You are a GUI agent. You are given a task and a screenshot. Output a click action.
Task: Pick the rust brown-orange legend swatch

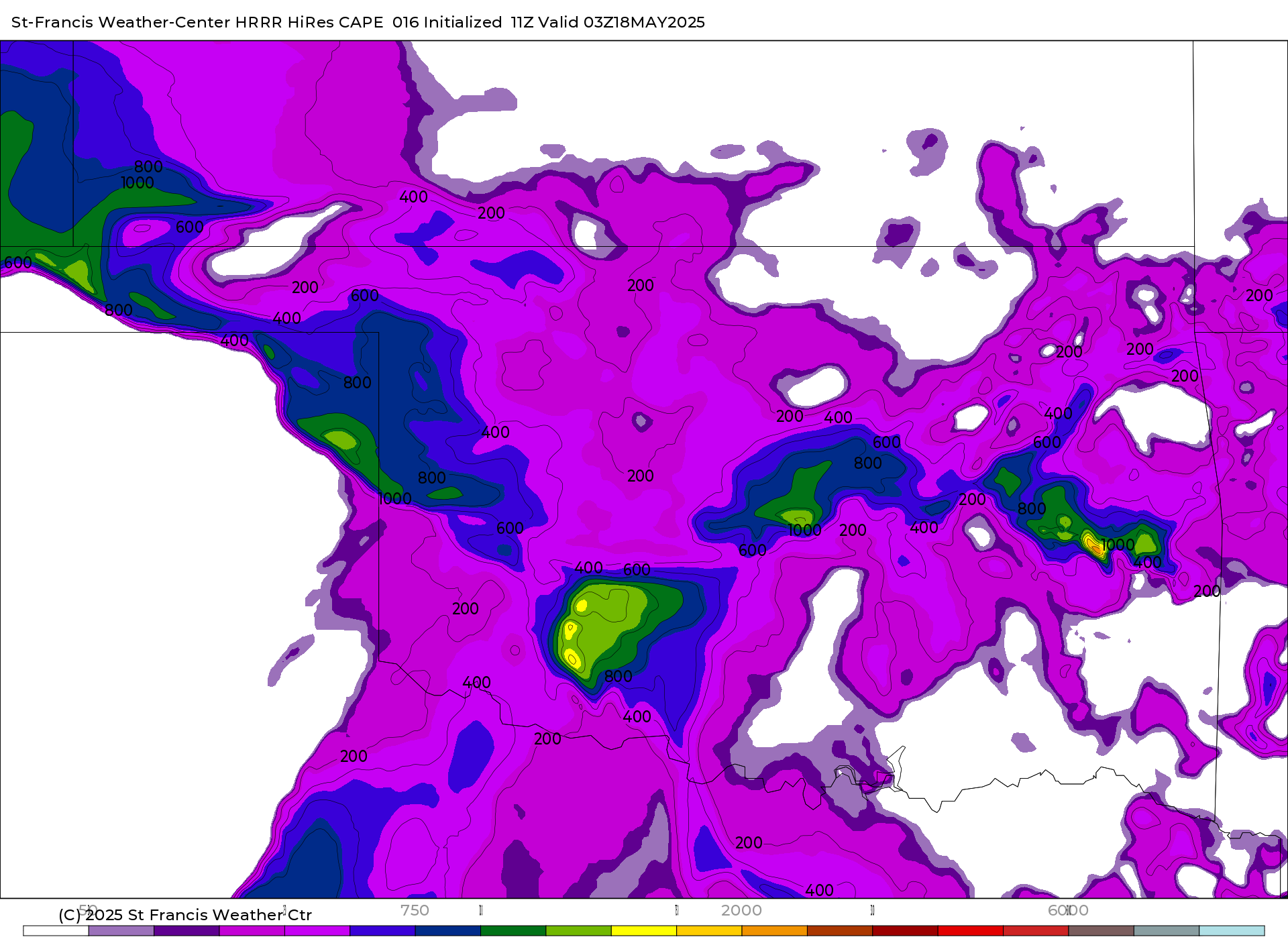pos(840,931)
